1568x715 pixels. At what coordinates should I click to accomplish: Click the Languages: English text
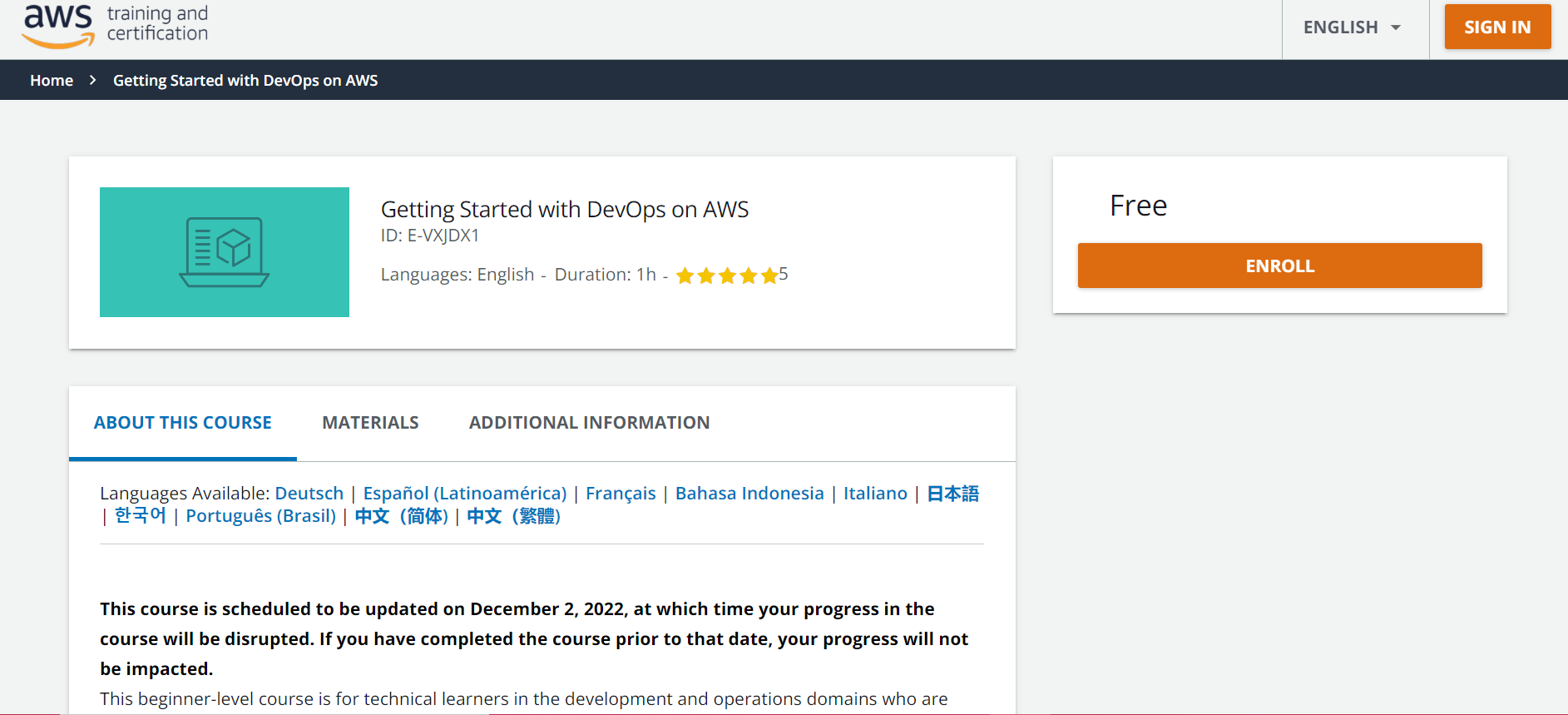click(x=458, y=275)
